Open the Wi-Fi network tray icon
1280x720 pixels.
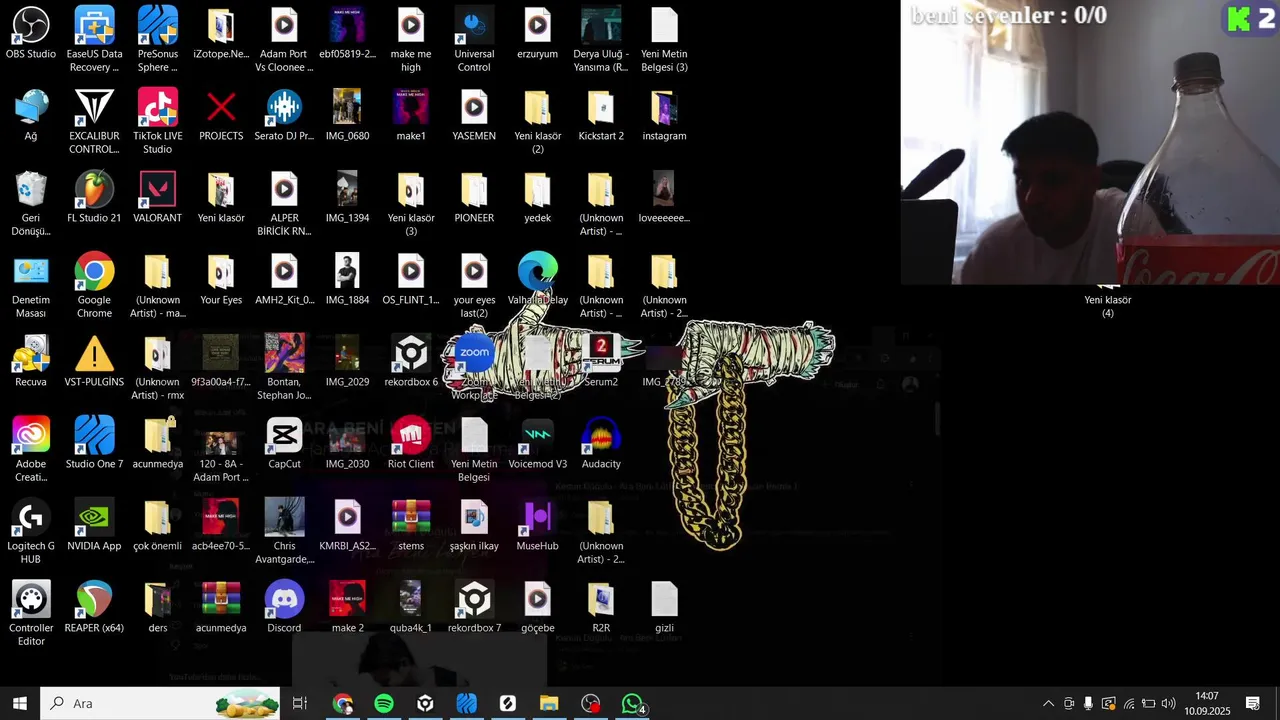click(x=1128, y=704)
